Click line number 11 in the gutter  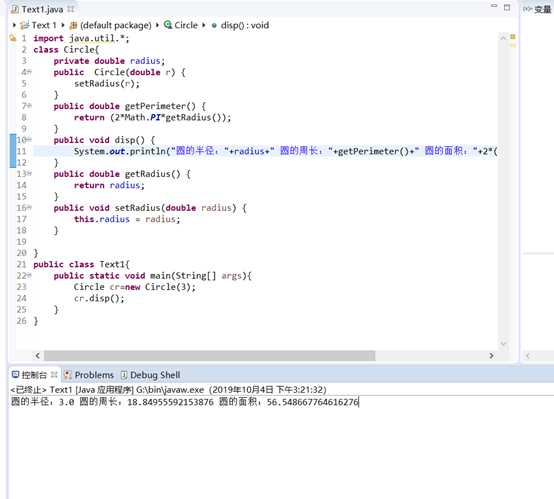(x=22, y=151)
